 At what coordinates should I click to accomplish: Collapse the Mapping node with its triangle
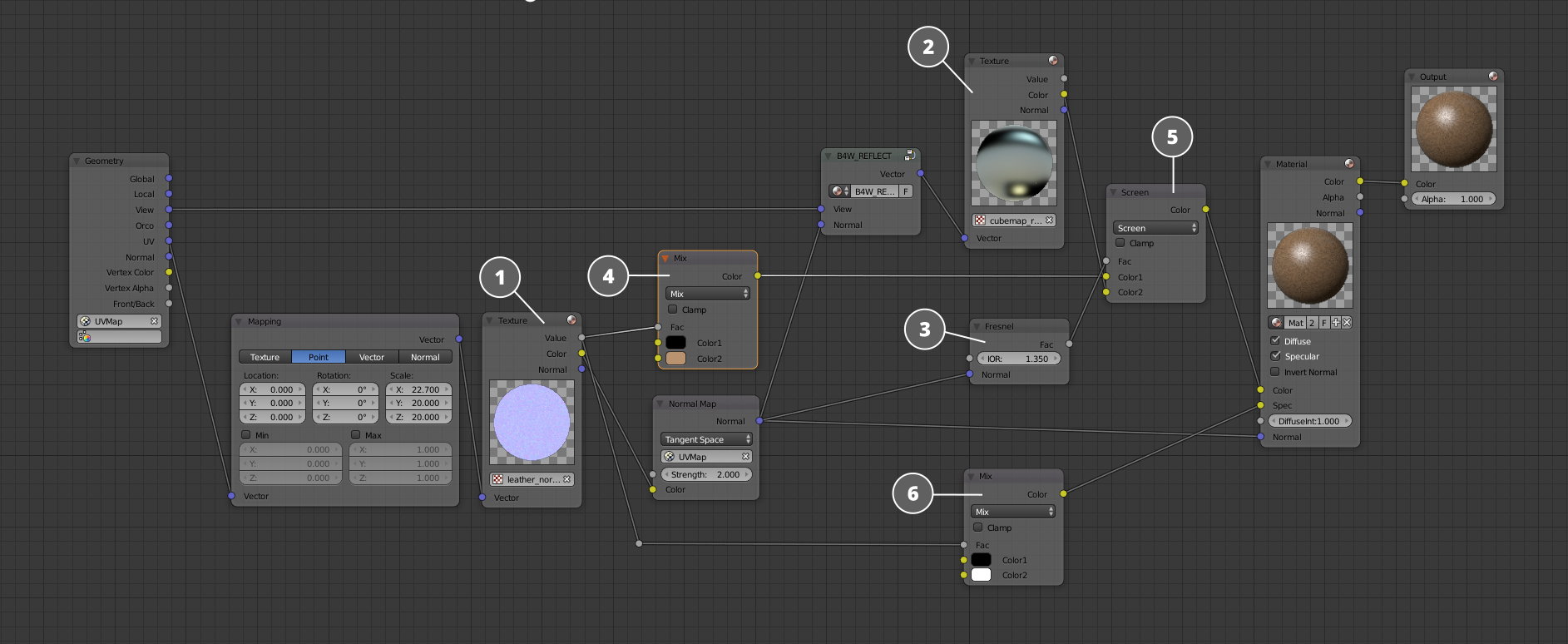(x=239, y=322)
